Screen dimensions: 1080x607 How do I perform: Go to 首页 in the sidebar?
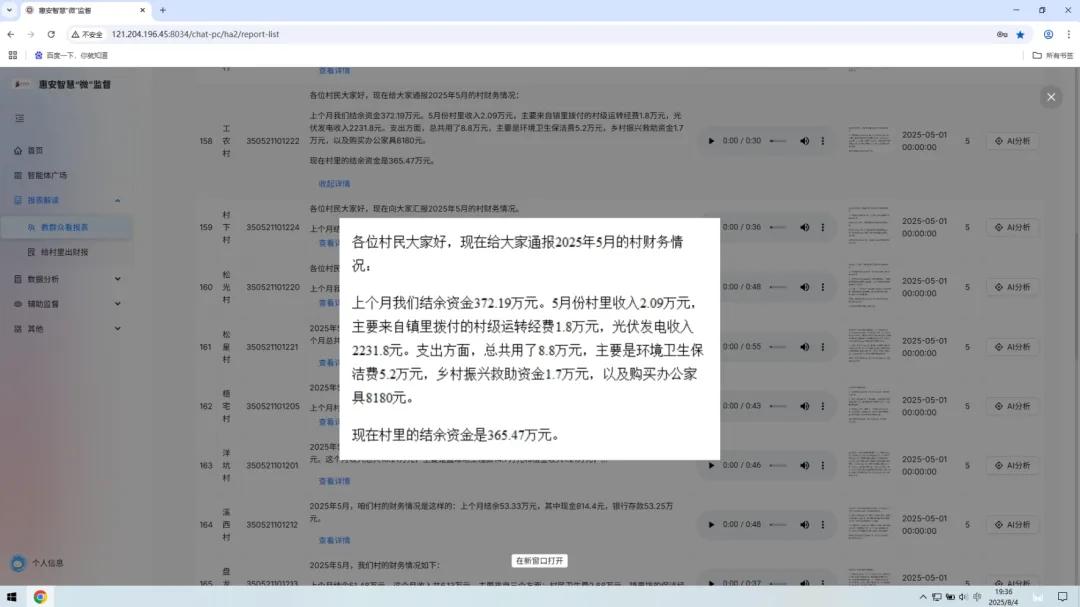(35, 150)
